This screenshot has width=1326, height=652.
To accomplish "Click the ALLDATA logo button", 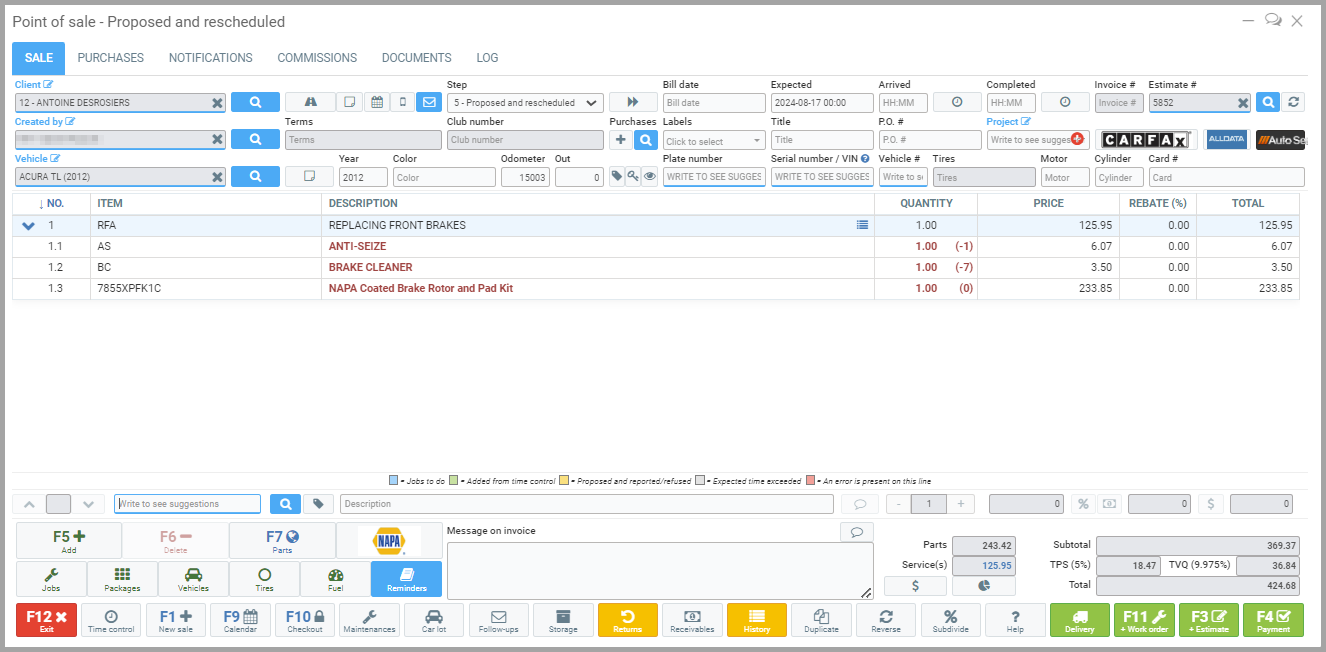I will [1226, 140].
